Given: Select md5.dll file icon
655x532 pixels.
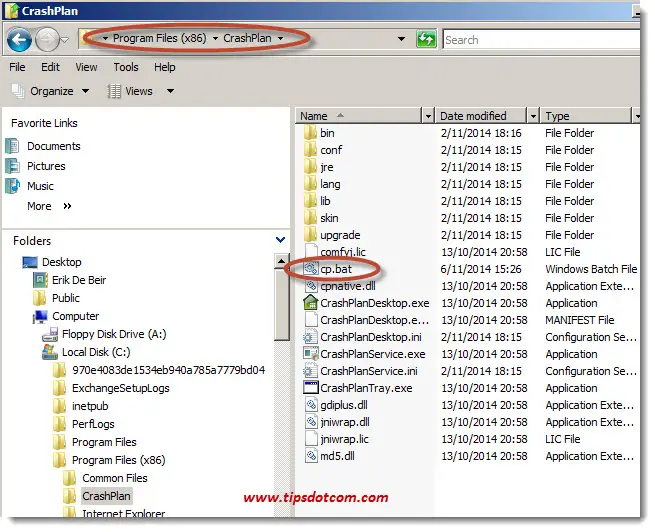Looking at the screenshot, I should 311,456.
